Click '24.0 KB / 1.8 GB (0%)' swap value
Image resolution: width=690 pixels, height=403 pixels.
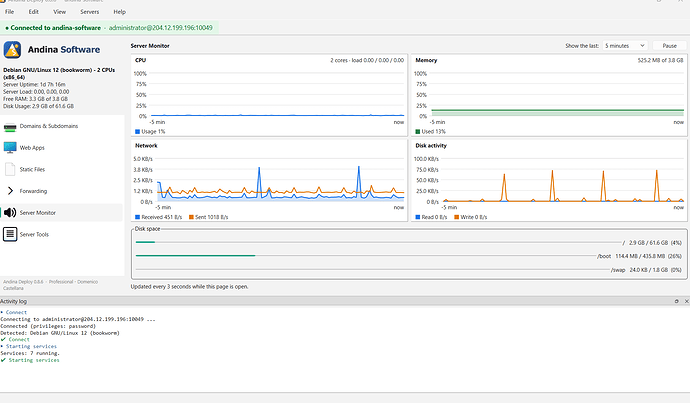pyautogui.click(x=655, y=270)
